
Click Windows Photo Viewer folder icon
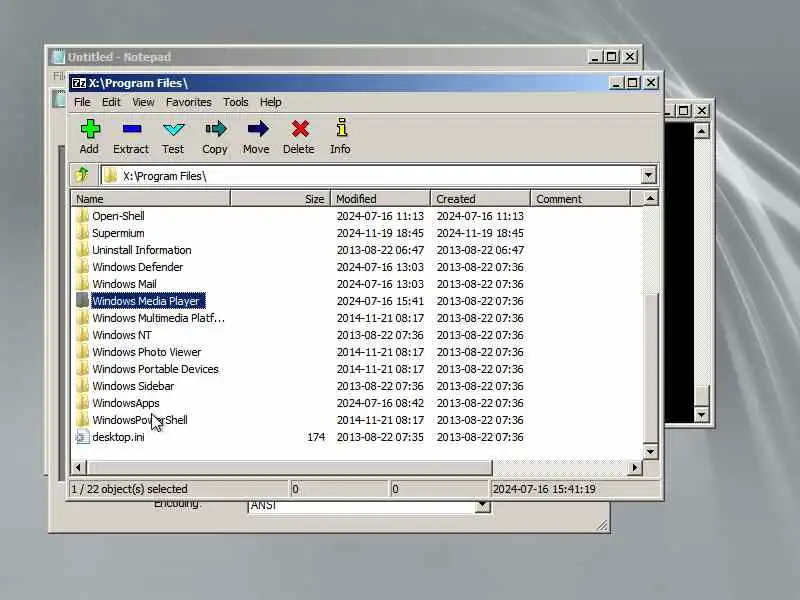click(82, 352)
